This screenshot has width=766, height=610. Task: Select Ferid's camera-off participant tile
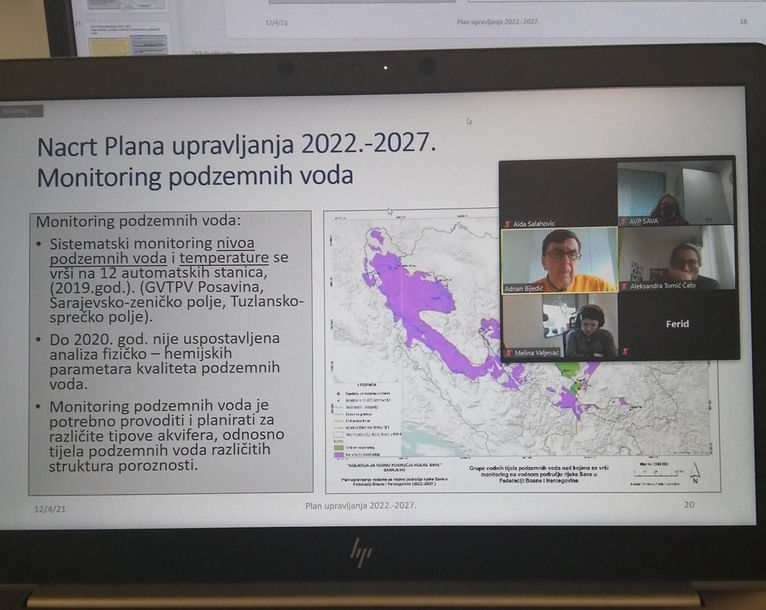coord(677,324)
